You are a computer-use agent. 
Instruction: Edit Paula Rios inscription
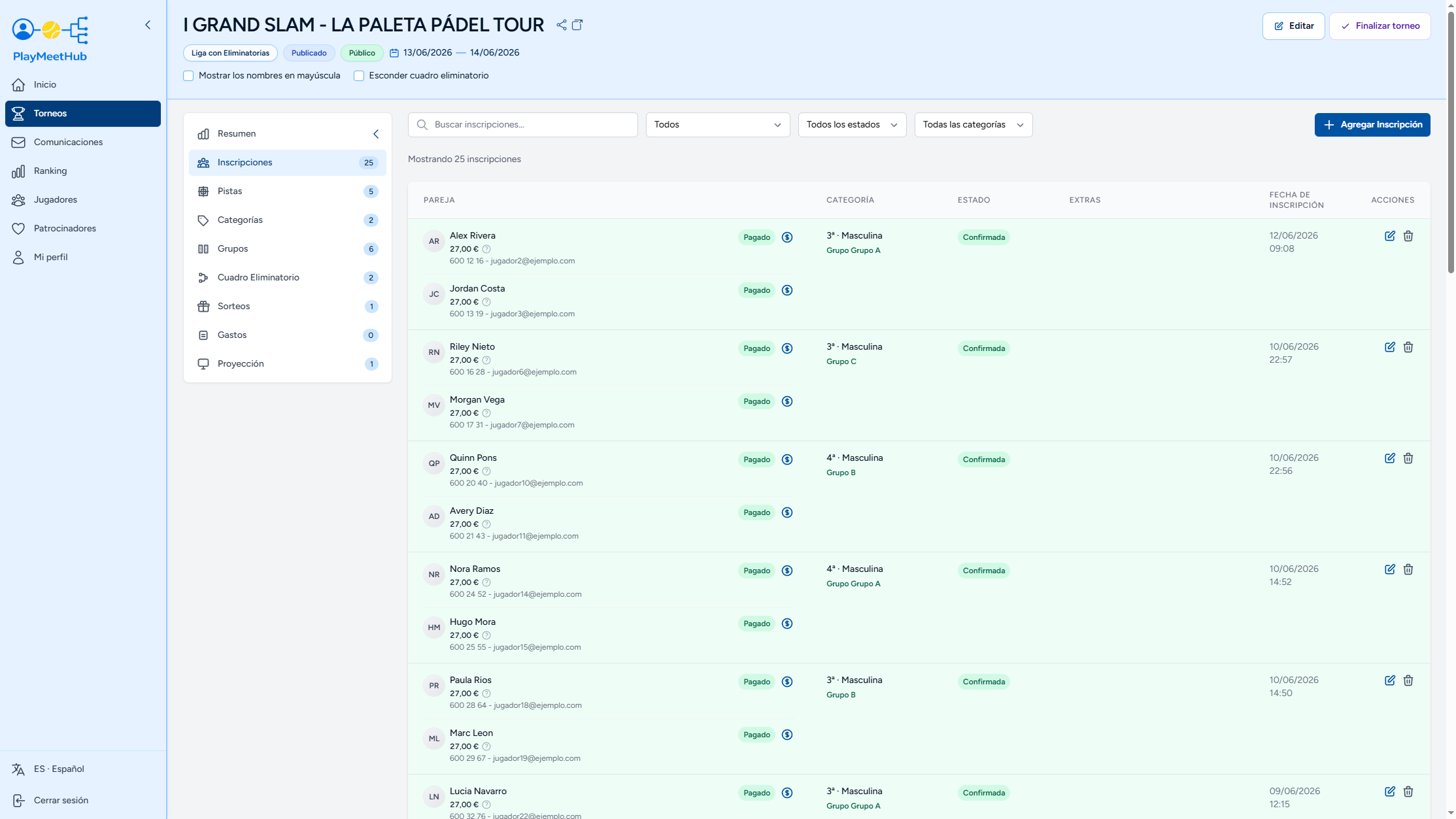click(1390, 680)
